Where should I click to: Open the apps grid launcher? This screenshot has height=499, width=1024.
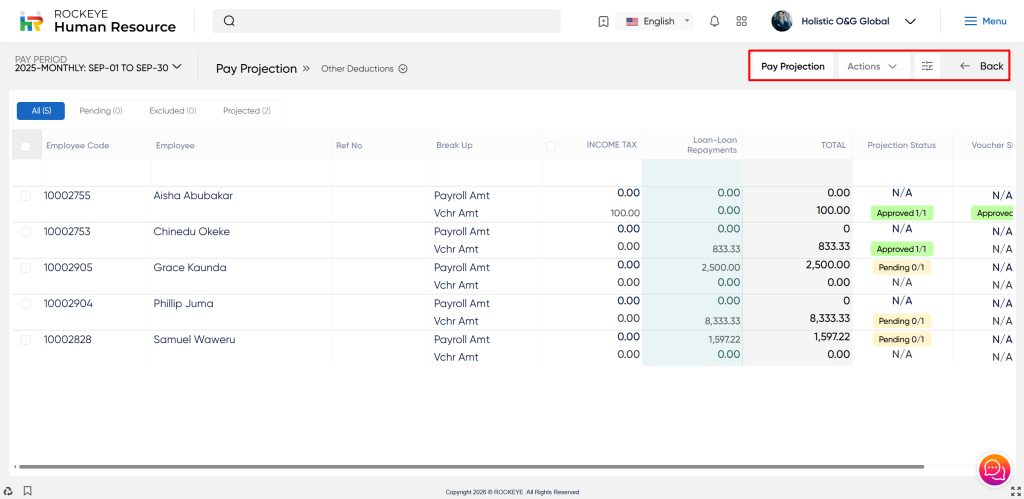click(741, 21)
